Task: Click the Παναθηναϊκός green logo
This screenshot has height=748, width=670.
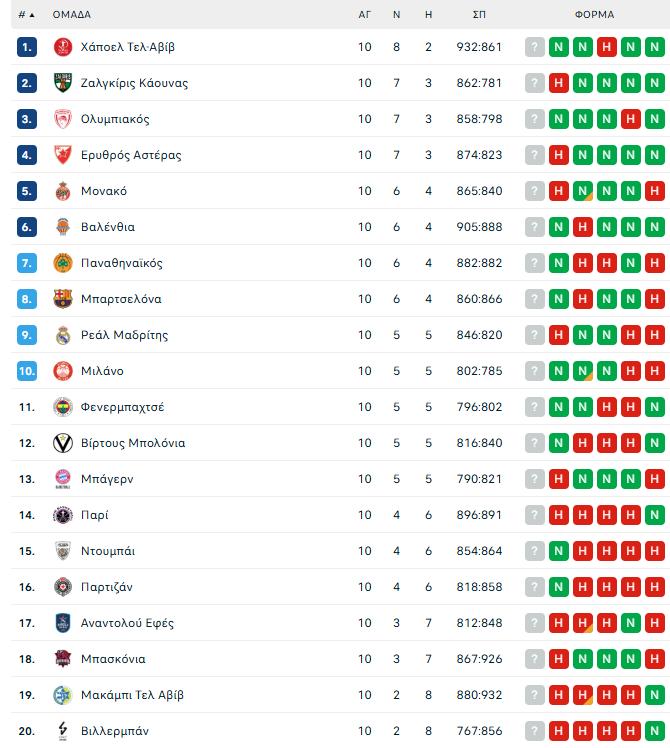Action: 63,263
